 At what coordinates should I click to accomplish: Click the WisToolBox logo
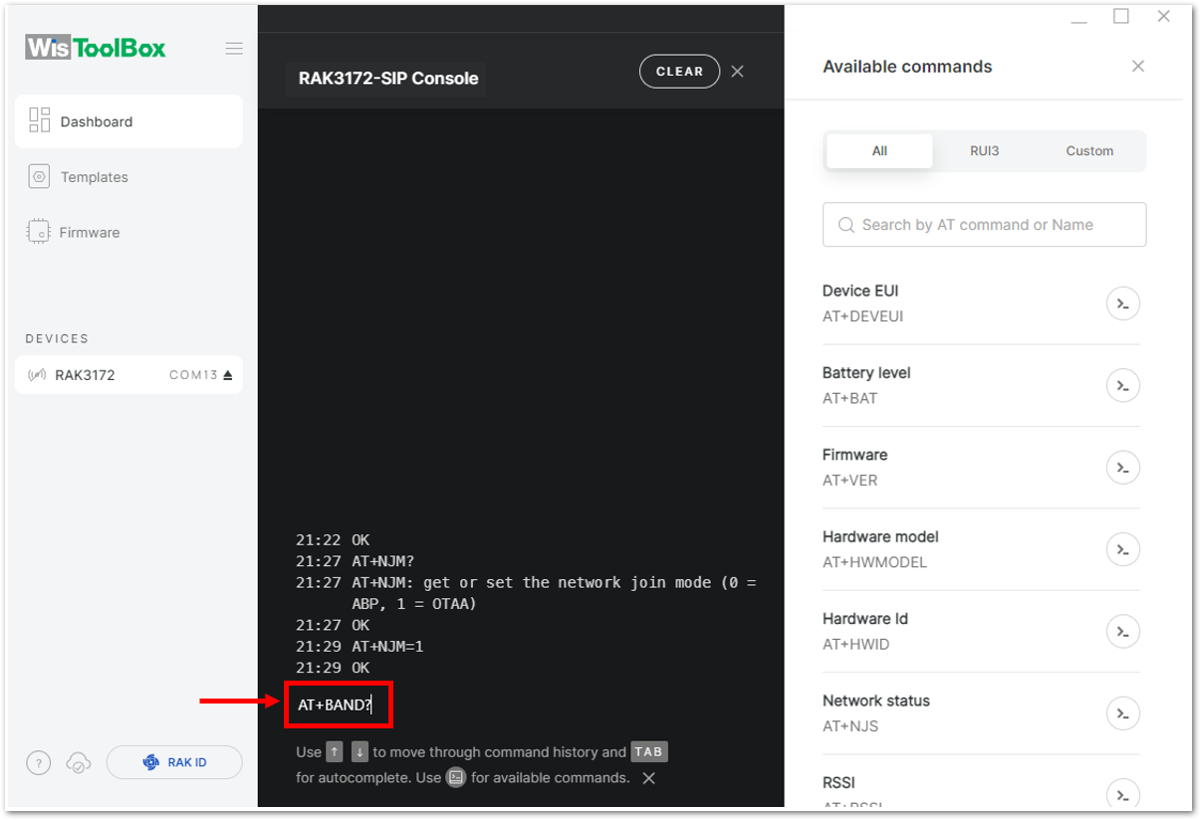96,47
